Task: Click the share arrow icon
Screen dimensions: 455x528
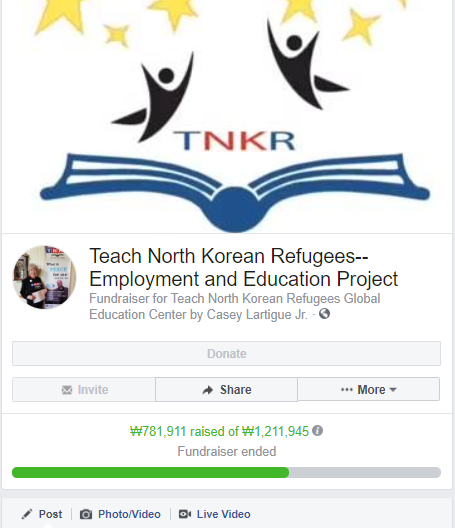Action: click(x=208, y=390)
